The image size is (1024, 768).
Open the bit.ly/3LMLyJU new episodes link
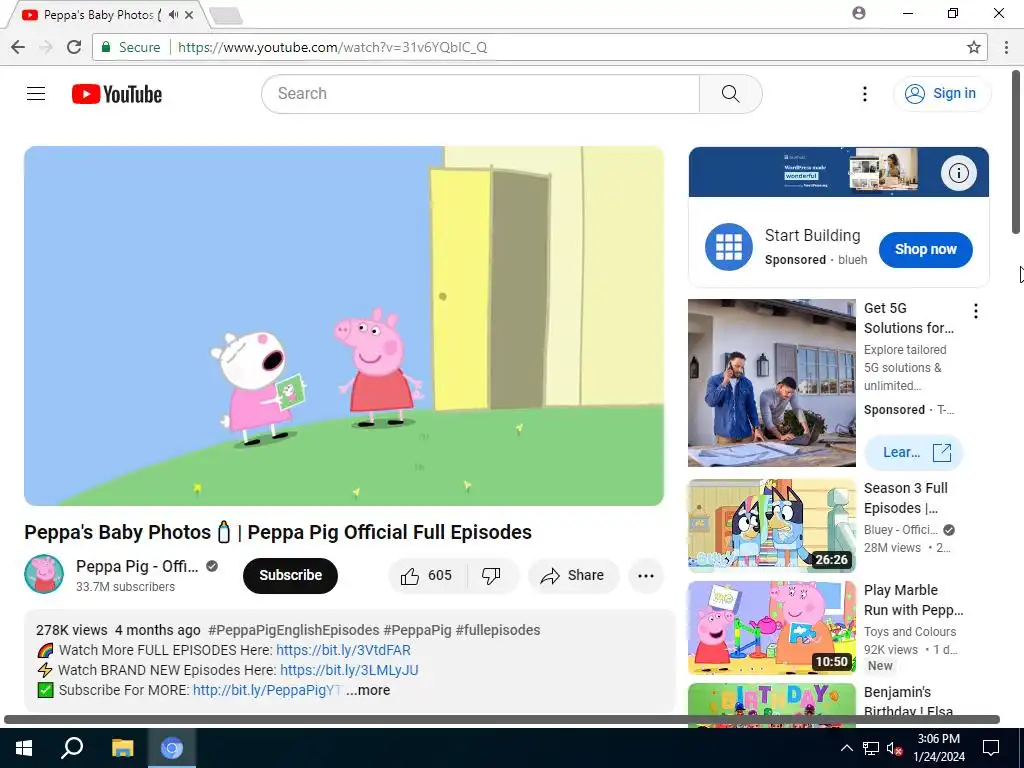coord(349,669)
